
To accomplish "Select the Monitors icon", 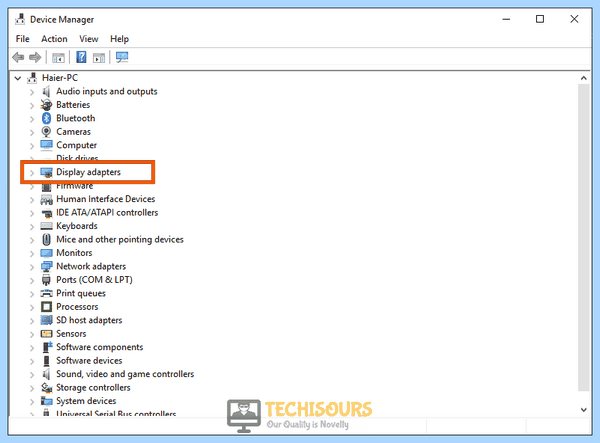I will coord(46,253).
